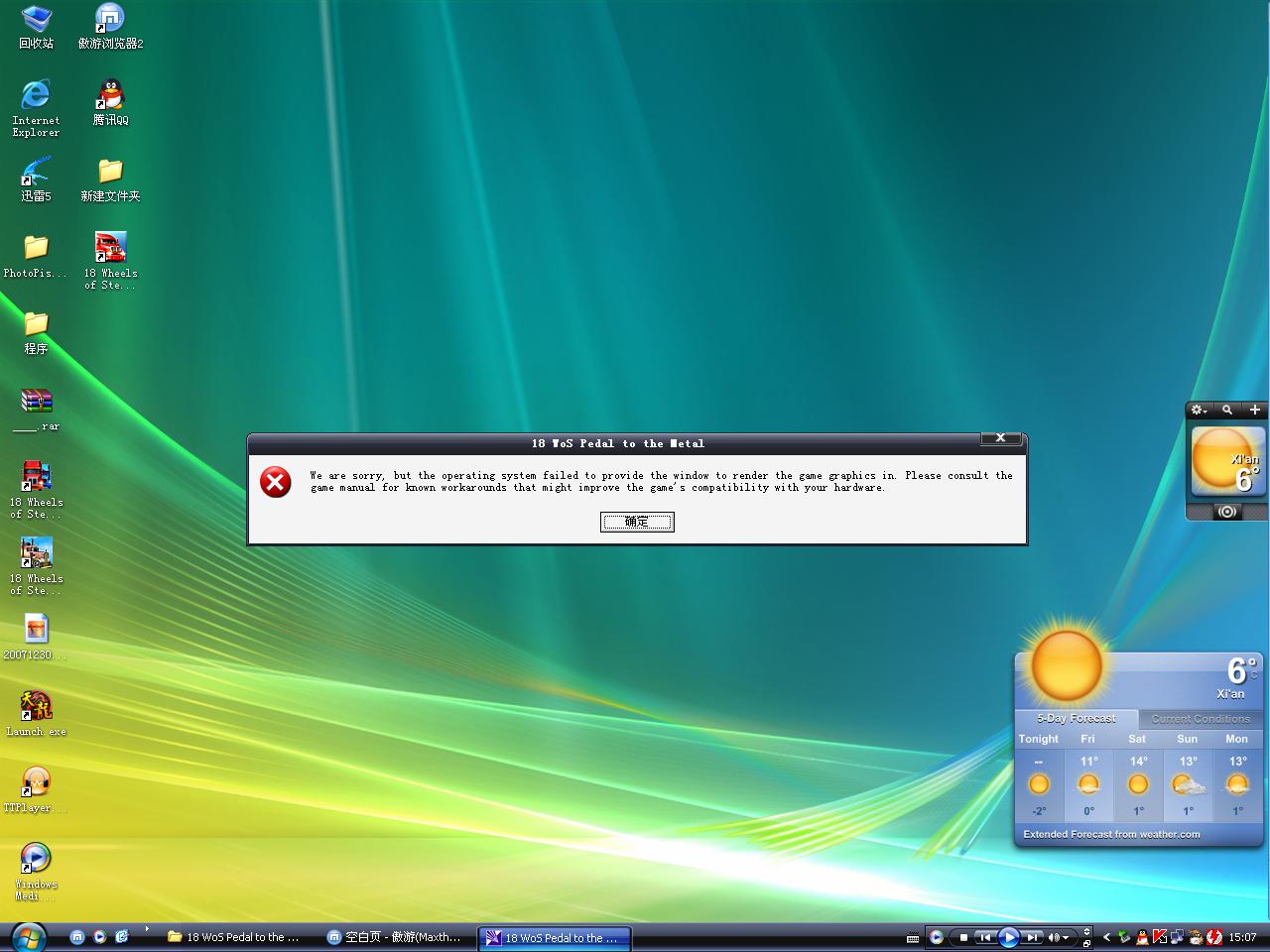
Task: Select the TTPlayer desktop shortcut
Action: pyautogui.click(x=36, y=789)
